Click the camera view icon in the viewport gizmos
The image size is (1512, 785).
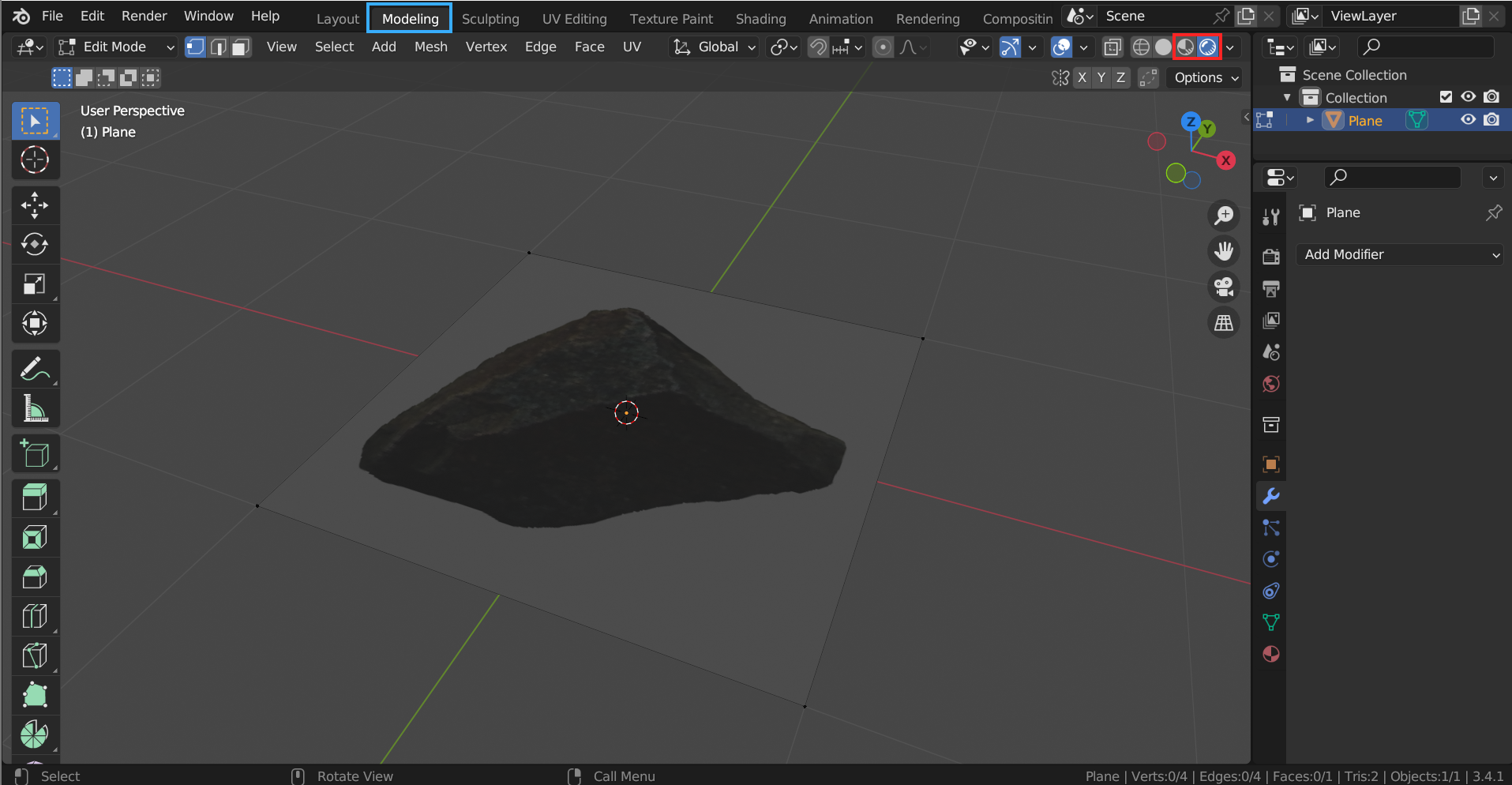pos(1223,286)
